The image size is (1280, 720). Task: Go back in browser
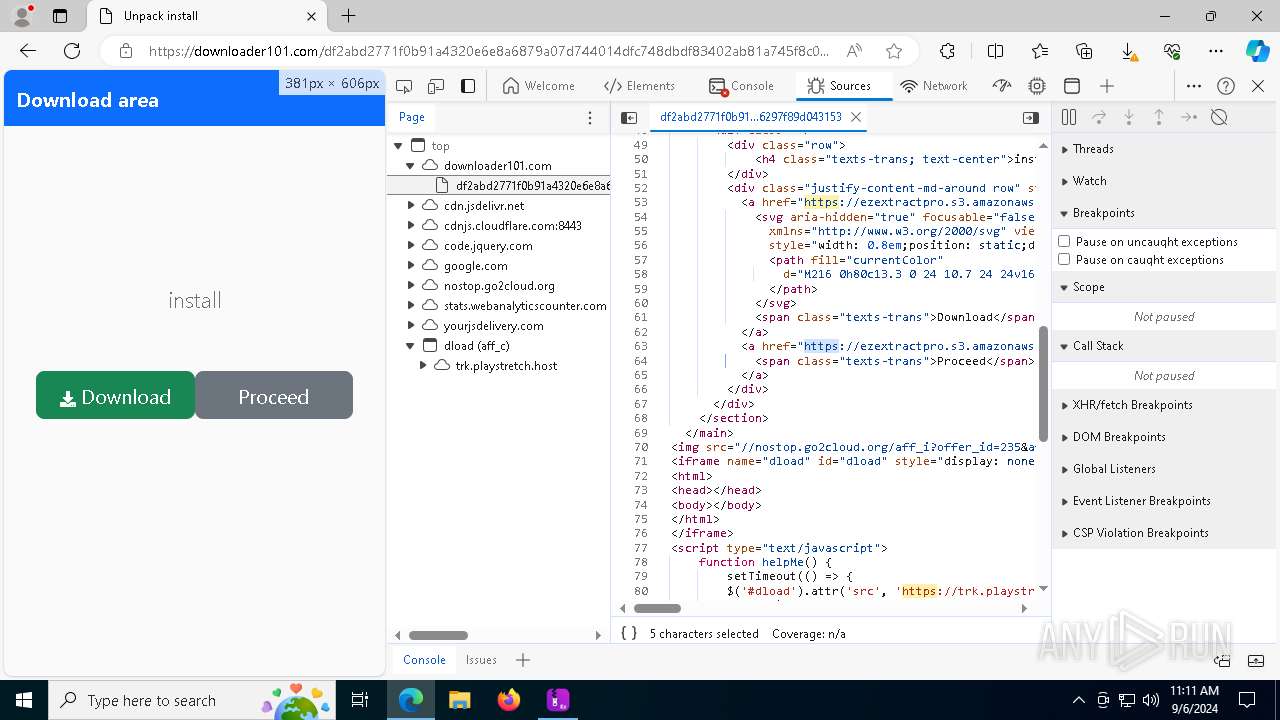click(27, 51)
